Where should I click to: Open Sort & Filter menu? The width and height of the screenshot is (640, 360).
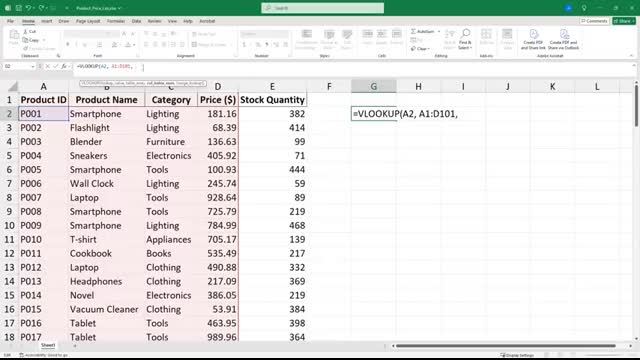tap(449, 40)
